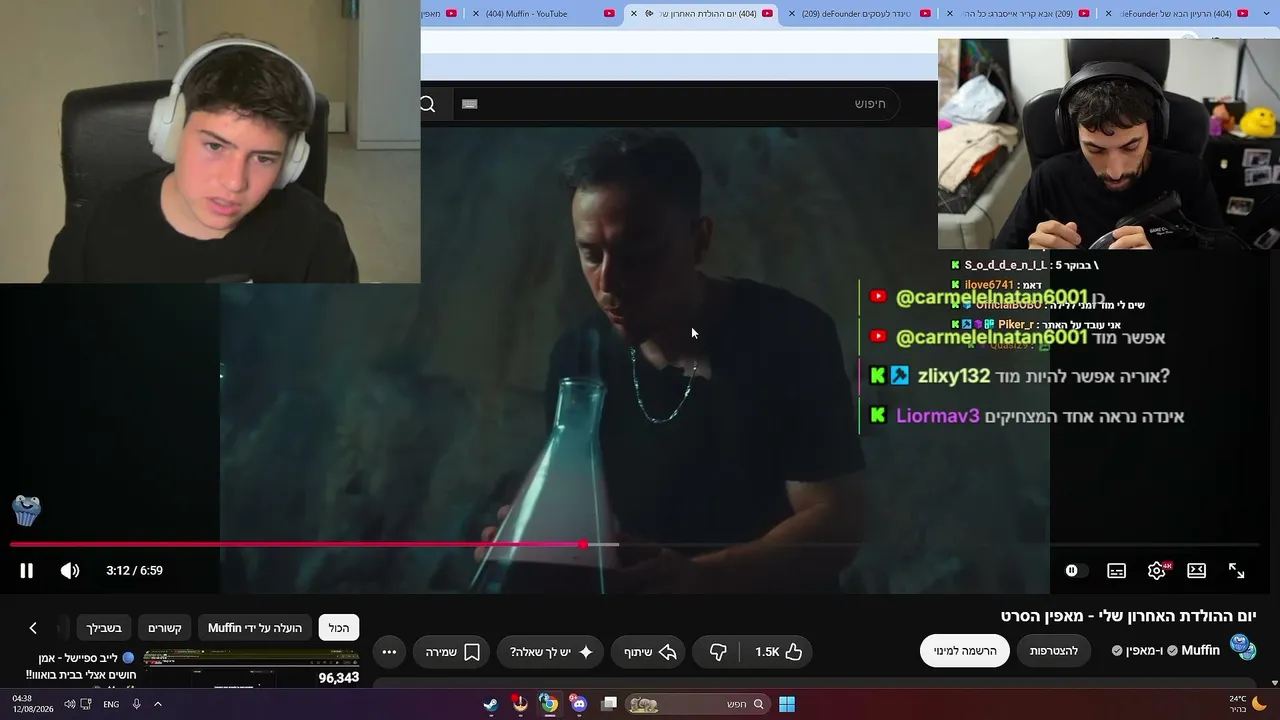Click the taskbar חפש search box
Viewport: 1280px width, 720px height.
coord(696,704)
